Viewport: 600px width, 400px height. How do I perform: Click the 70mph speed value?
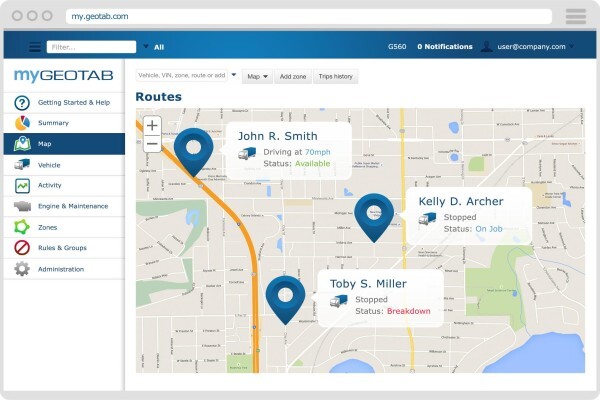tap(318, 152)
